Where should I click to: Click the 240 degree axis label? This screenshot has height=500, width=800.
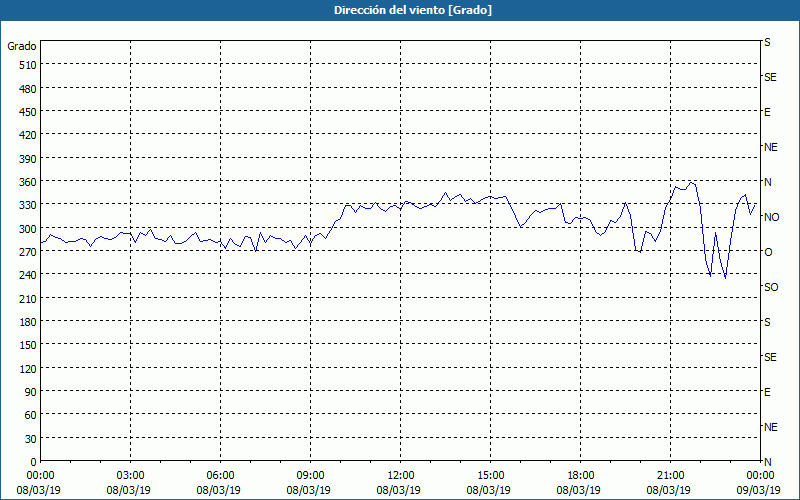[x=28, y=276]
